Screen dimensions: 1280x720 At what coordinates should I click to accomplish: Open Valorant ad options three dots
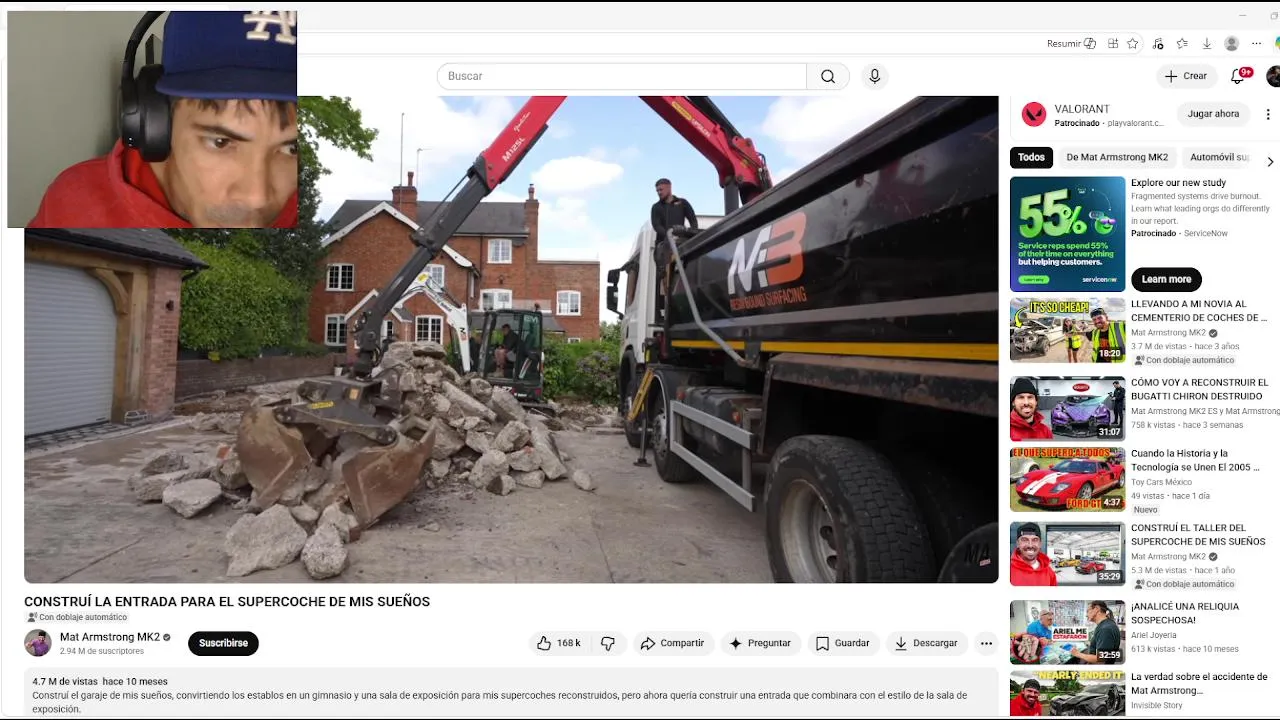pyautogui.click(x=1268, y=114)
